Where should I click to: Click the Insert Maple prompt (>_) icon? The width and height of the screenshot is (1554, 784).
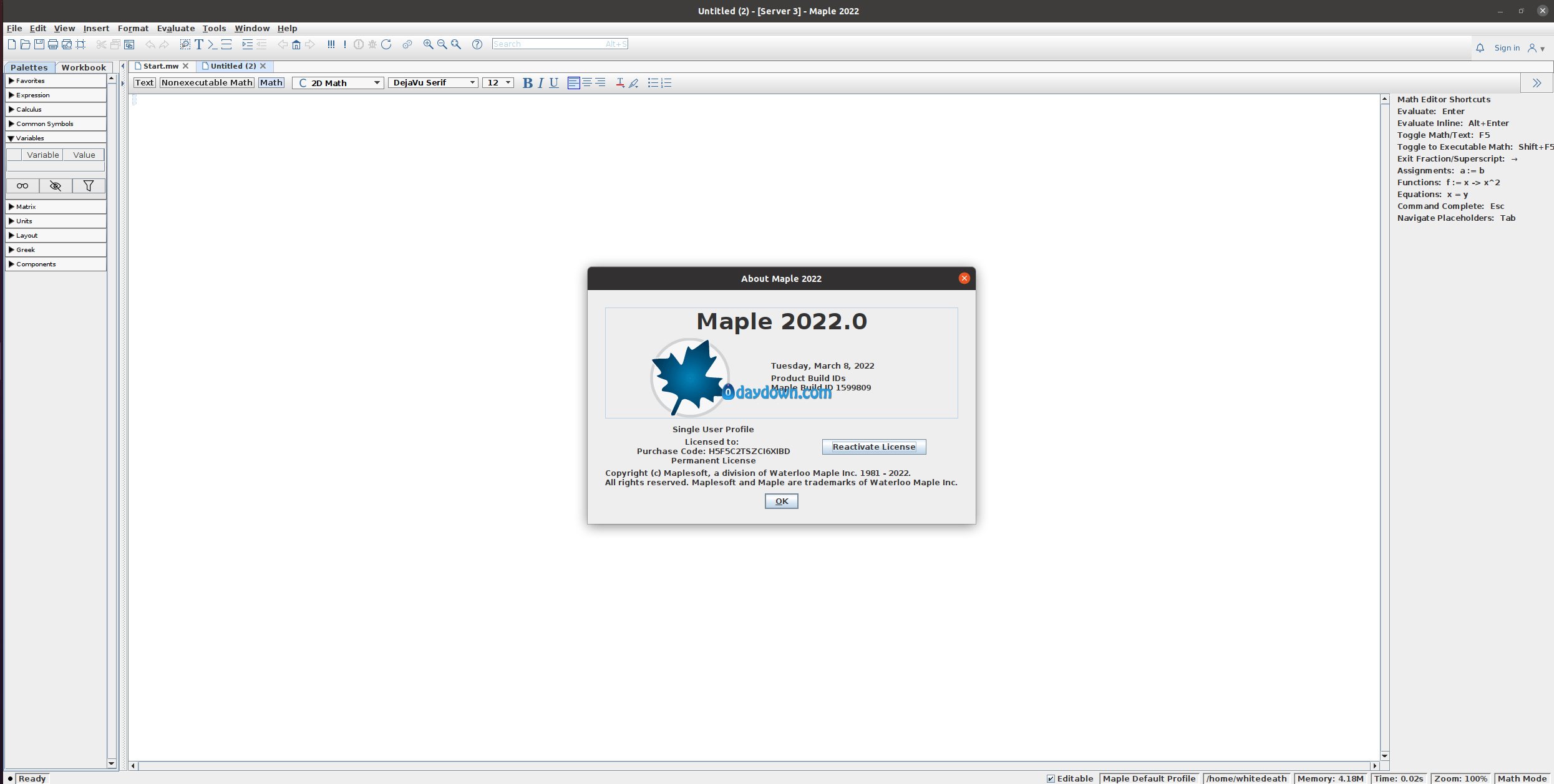pyautogui.click(x=212, y=44)
